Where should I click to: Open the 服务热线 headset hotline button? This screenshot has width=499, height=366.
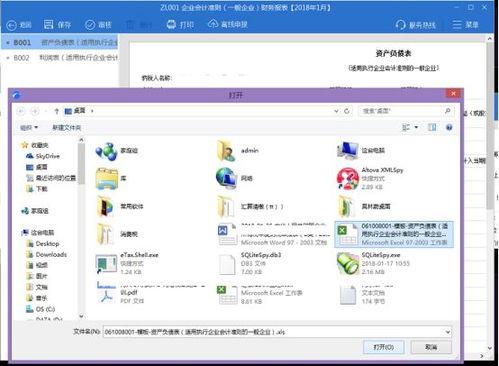click(x=415, y=25)
